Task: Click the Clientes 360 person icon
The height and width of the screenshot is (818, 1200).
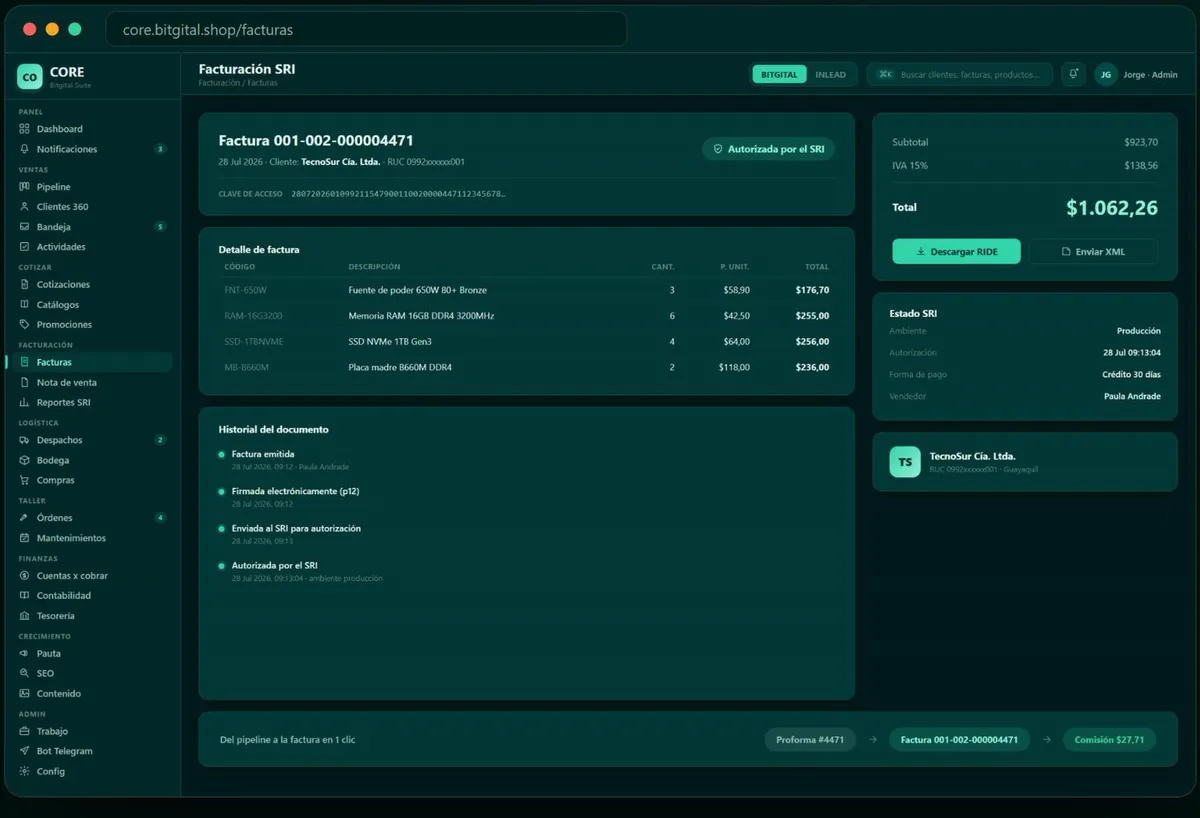Action: tap(25, 207)
